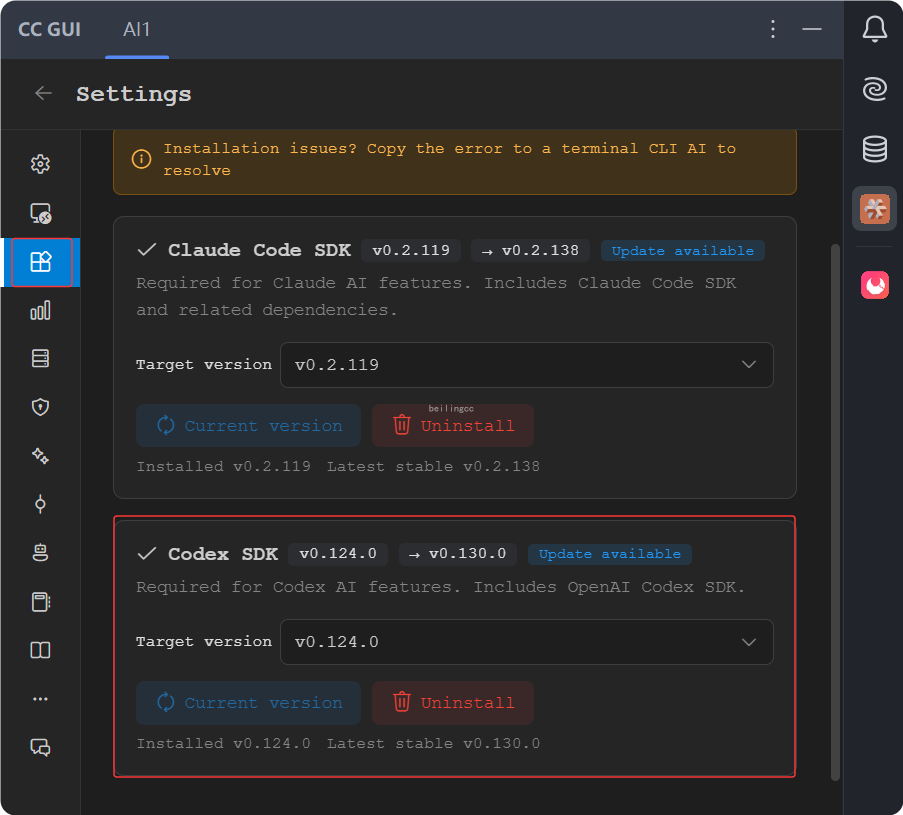Viewport: 903px width, 815px height.
Task: Open the monitor with code badge sidebar icon
Action: 40,213
